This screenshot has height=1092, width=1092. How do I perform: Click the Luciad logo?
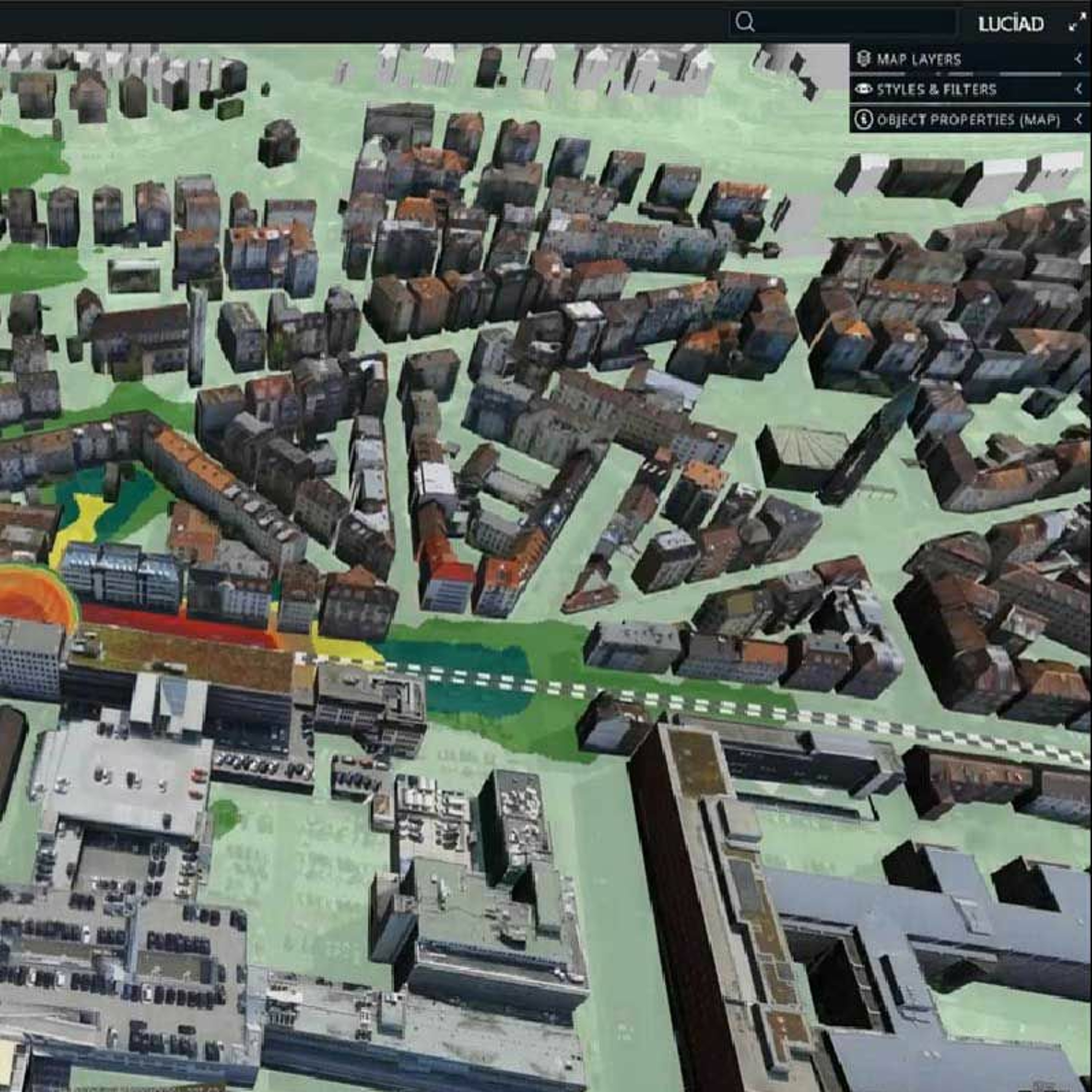click(1011, 24)
